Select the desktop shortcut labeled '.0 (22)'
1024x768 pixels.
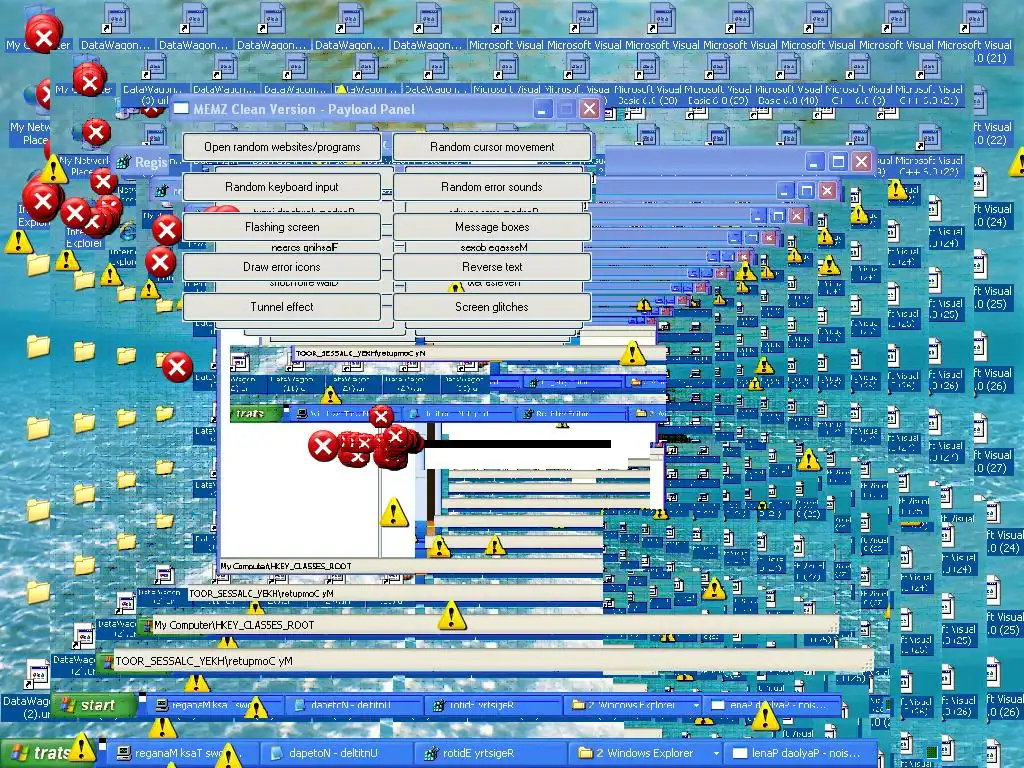tap(990, 124)
